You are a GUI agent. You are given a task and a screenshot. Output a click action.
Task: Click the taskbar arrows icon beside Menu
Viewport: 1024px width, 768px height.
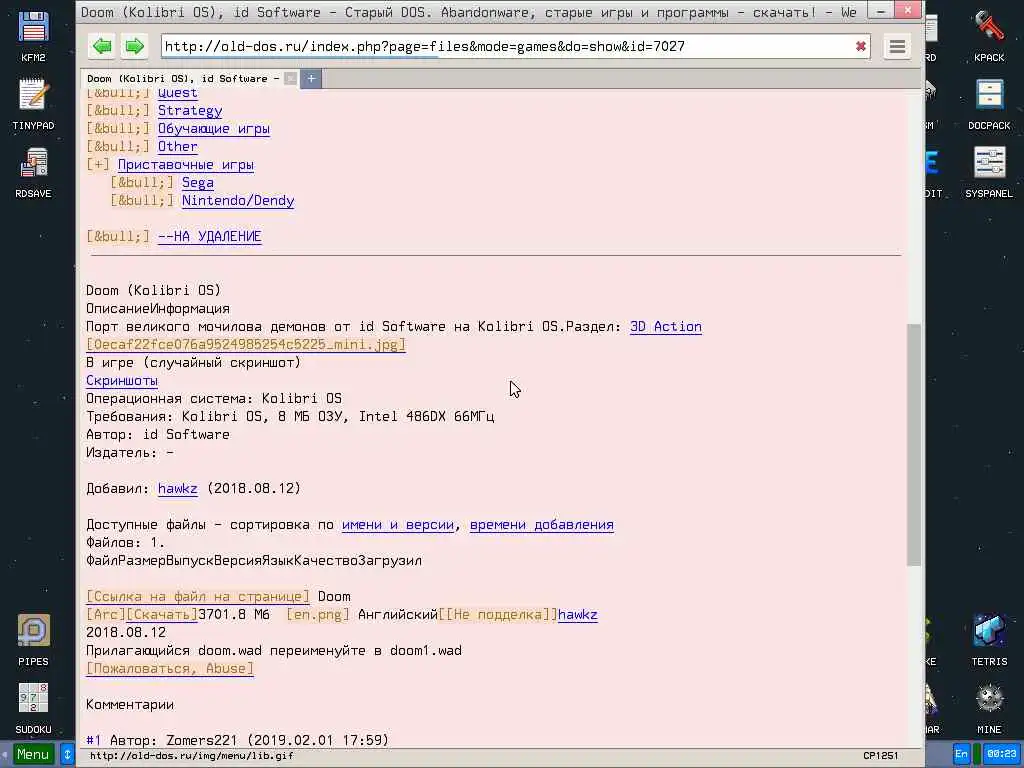[67, 754]
